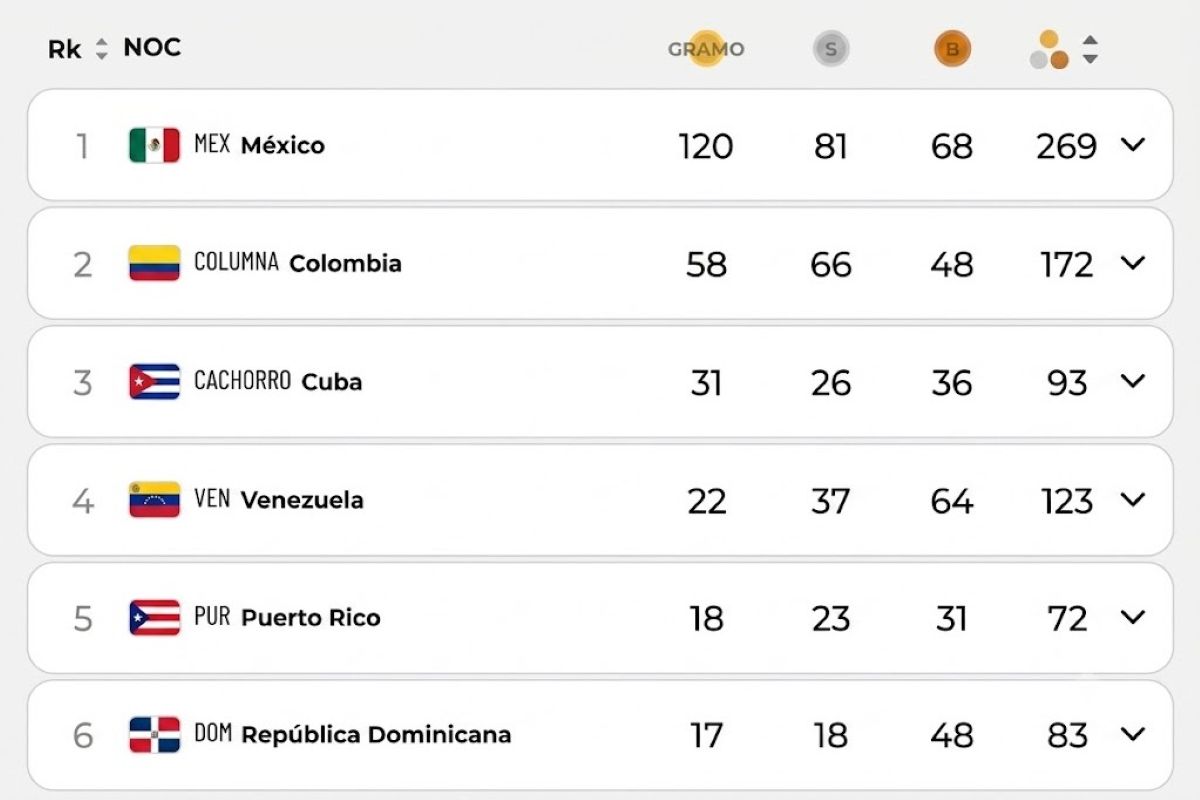This screenshot has width=1200, height=800.
Task: Toggle the Rk rank sort arrows
Action: [101, 49]
